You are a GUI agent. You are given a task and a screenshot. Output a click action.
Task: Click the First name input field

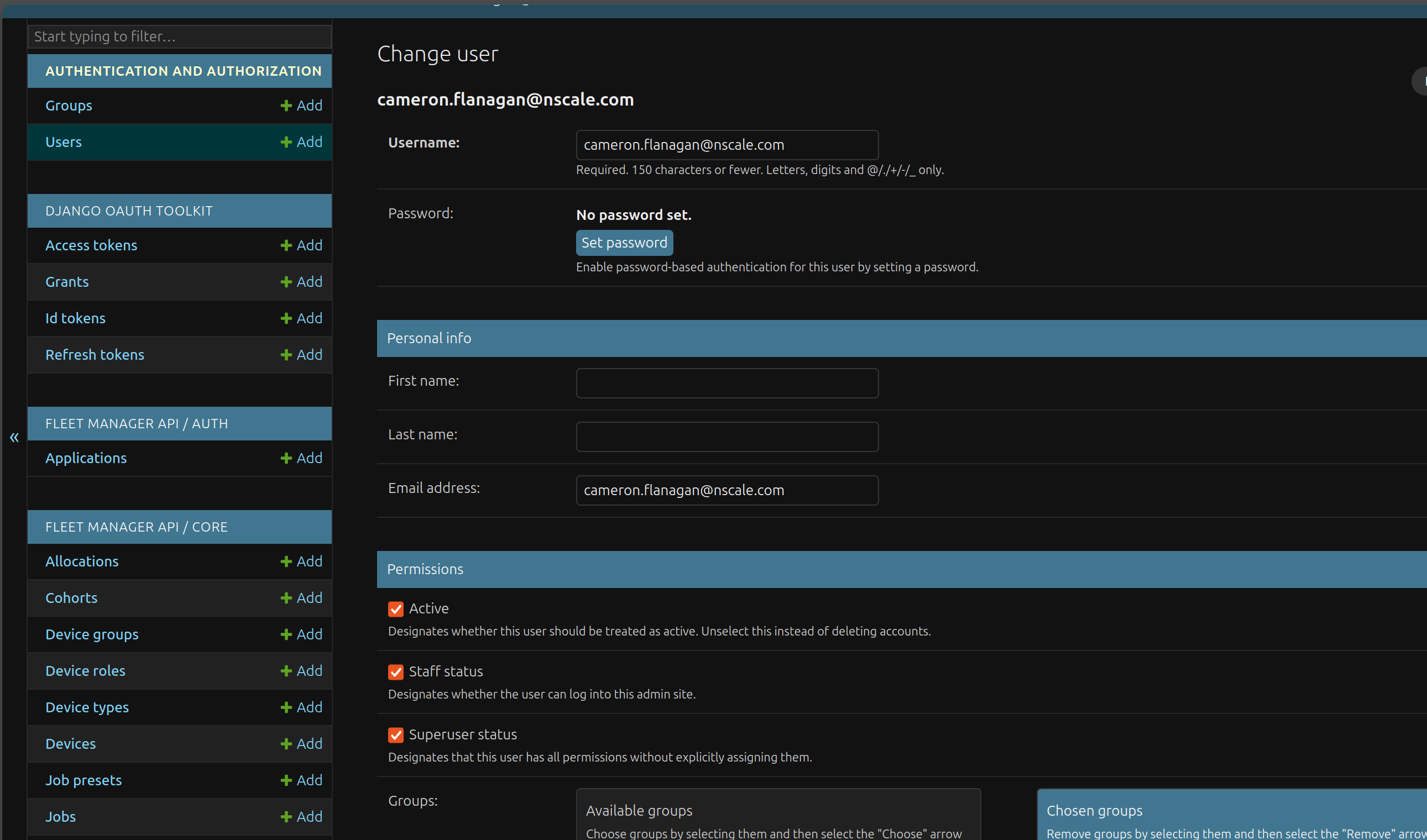coord(727,383)
